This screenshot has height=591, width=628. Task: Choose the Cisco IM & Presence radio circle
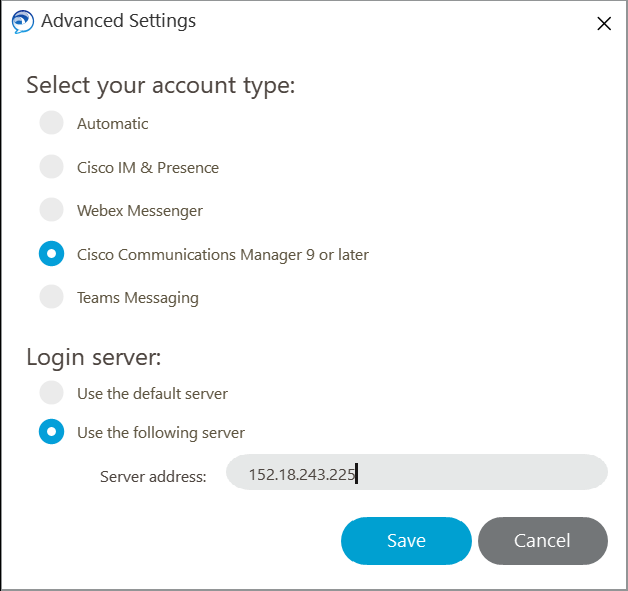(51, 166)
